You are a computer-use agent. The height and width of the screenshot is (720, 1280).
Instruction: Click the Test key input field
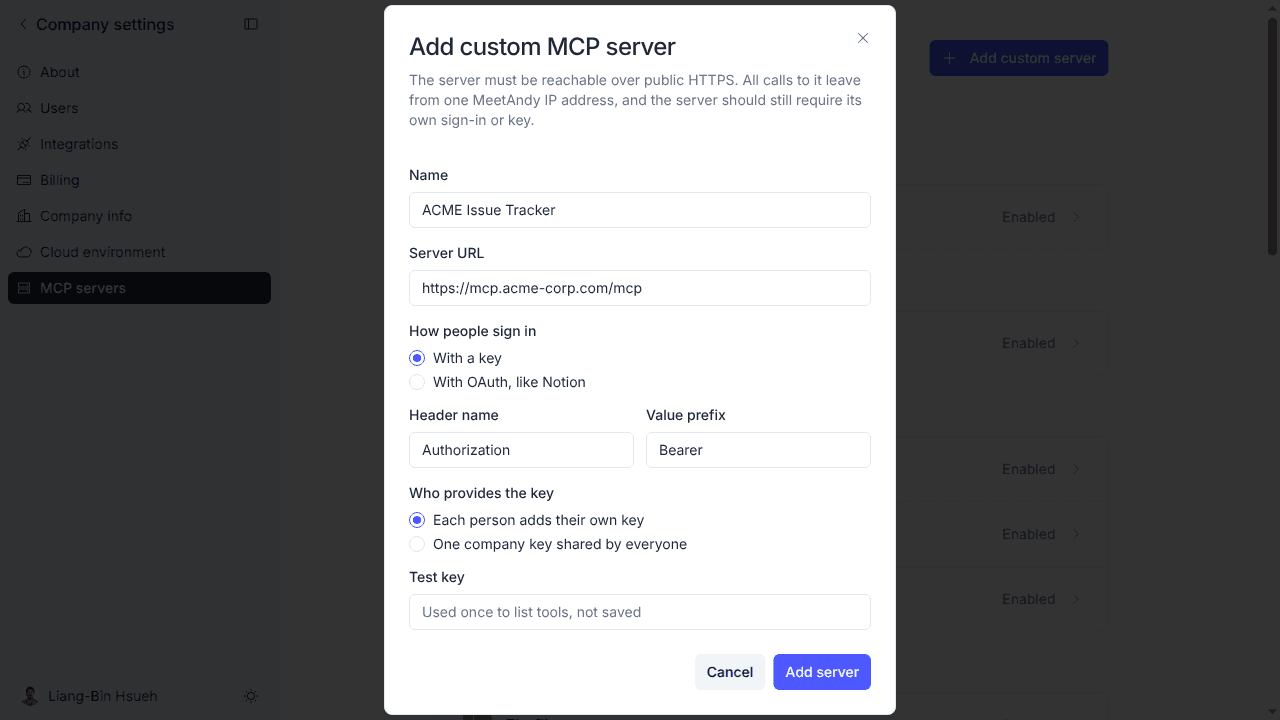coord(640,612)
